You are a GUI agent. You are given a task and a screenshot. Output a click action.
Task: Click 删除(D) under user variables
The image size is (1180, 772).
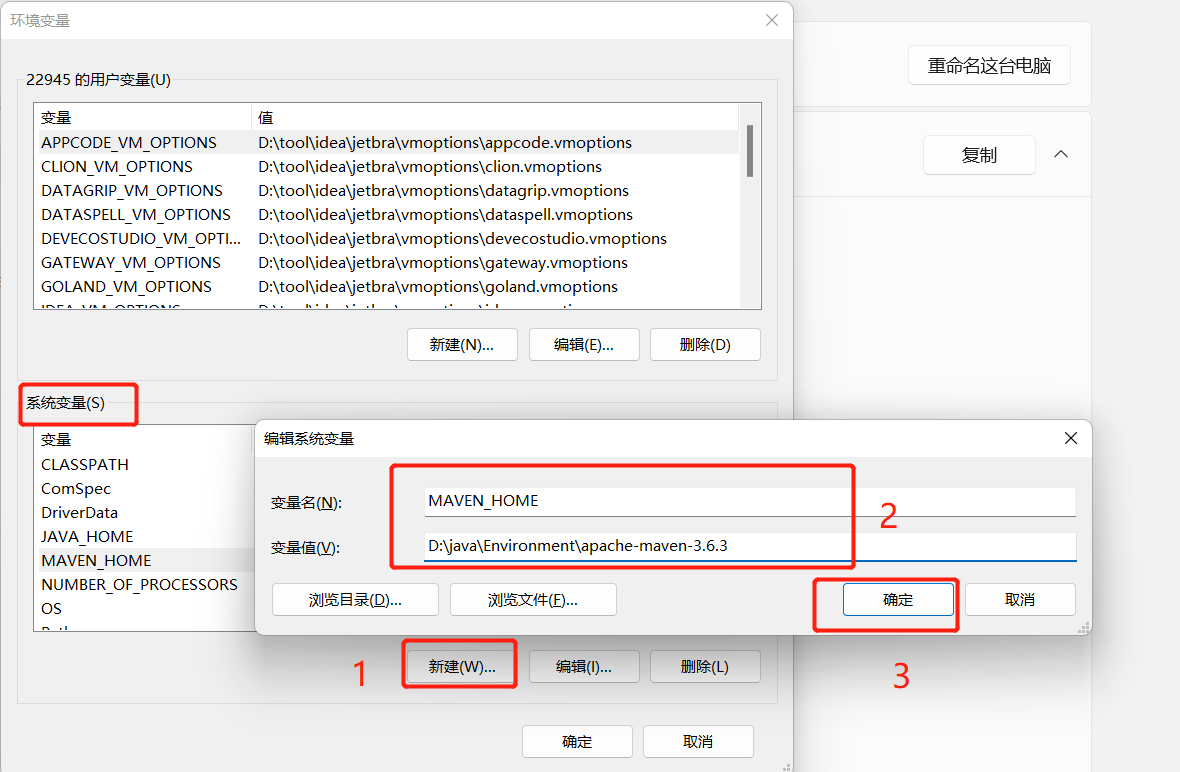pos(705,345)
